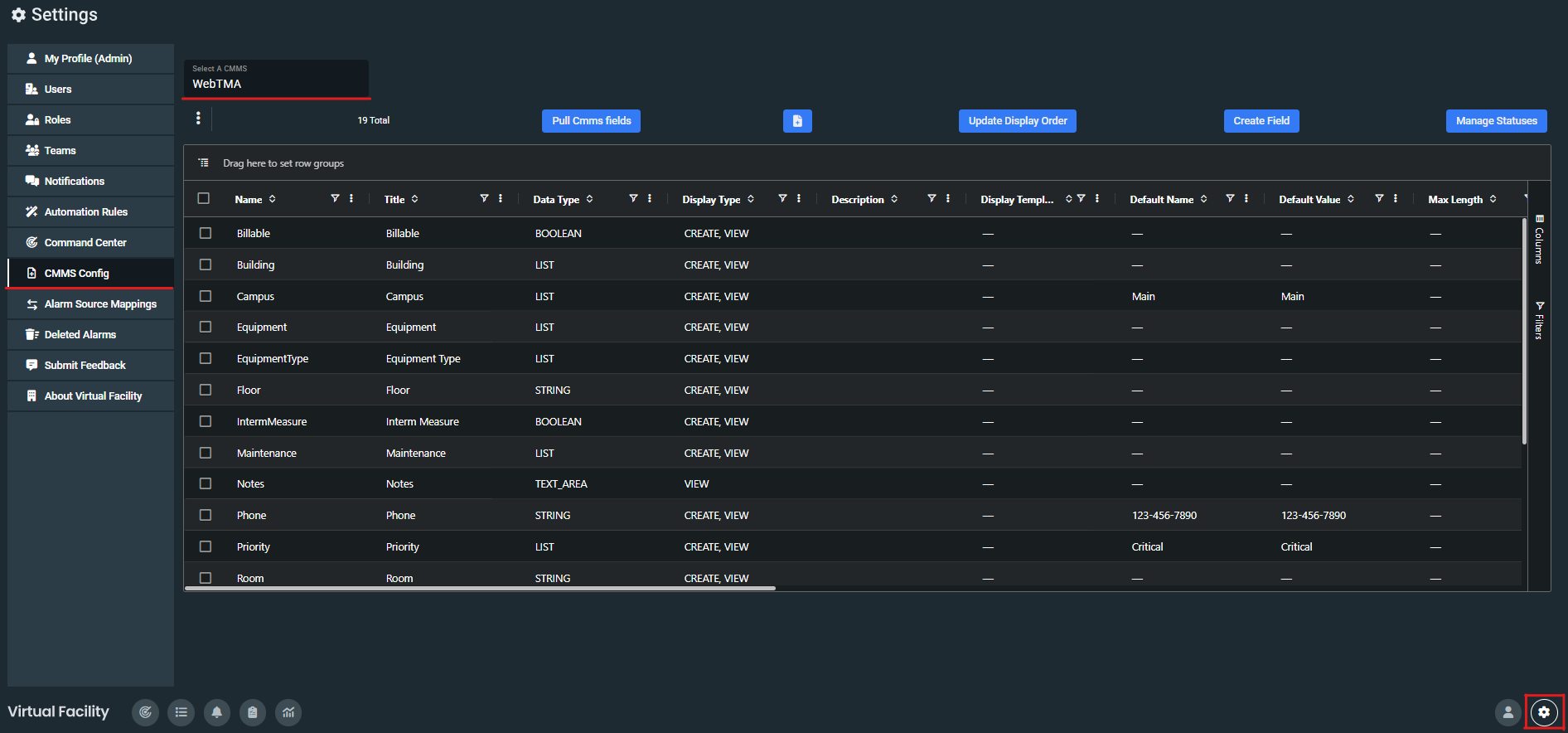Open the analytics chart icon in bottom bar
1568x733 pixels.
pos(288,712)
